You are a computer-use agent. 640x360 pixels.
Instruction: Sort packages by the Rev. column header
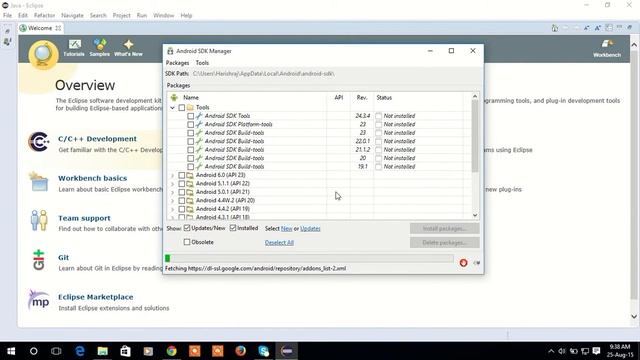[x=362, y=98]
